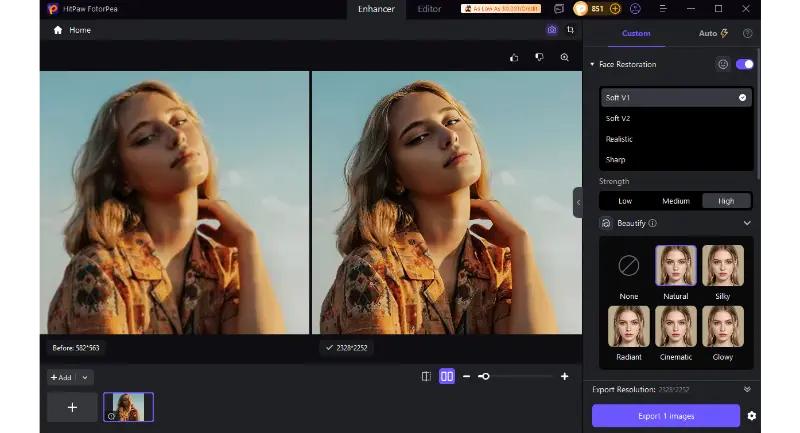Select Realistic model option

tap(676, 139)
